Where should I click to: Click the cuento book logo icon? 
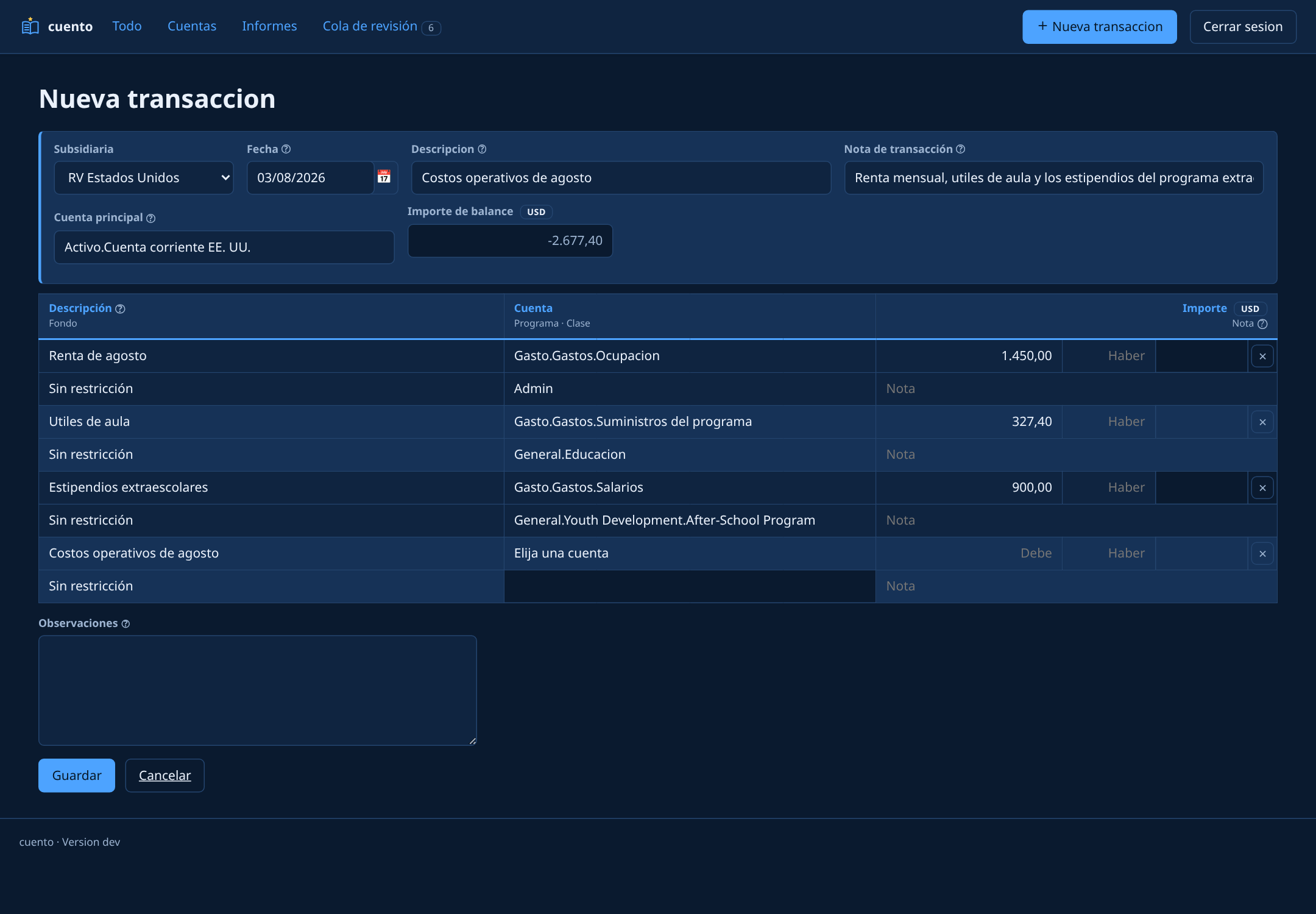(30, 26)
